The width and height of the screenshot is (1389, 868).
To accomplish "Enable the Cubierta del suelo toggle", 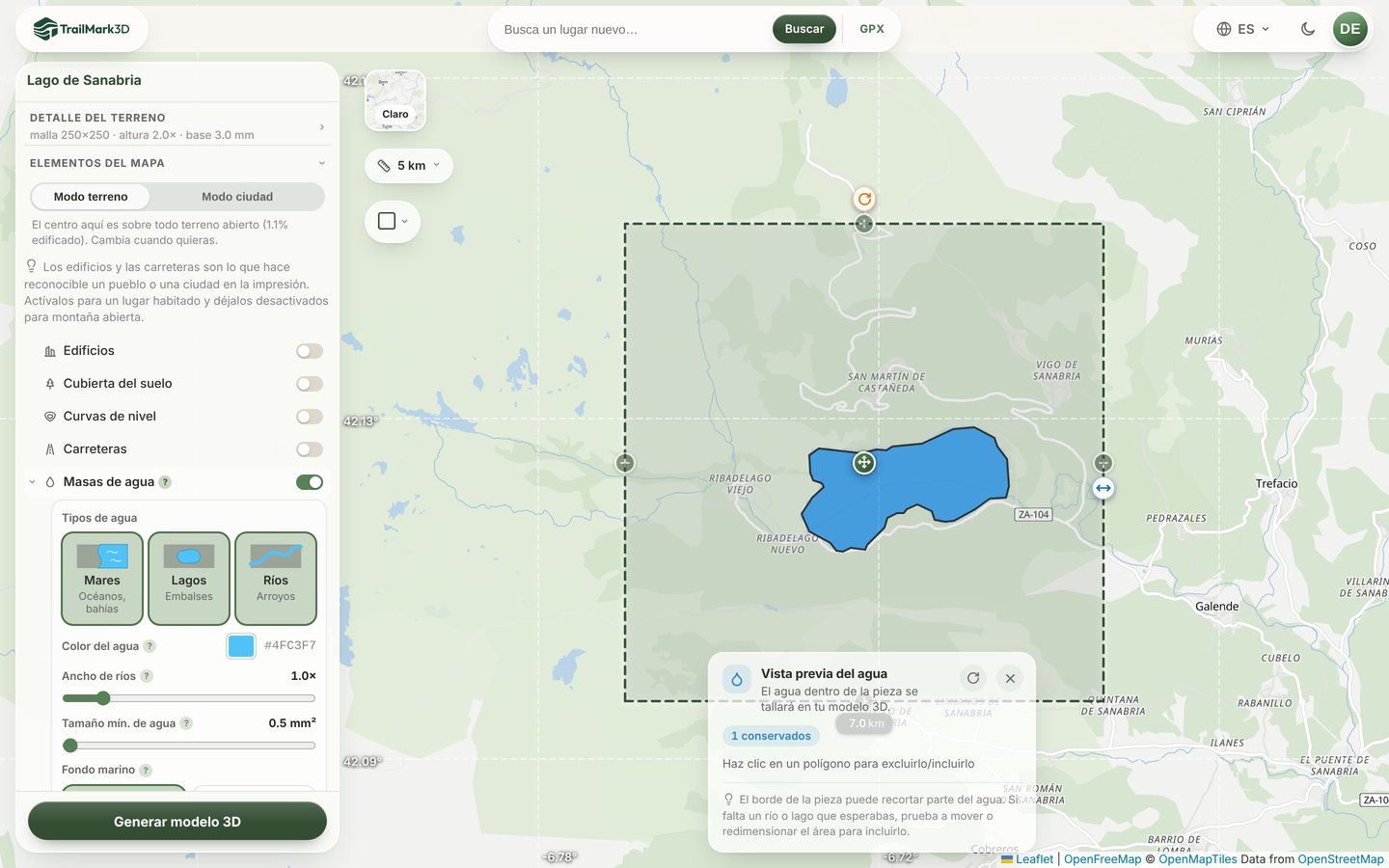I will pyautogui.click(x=310, y=384).
